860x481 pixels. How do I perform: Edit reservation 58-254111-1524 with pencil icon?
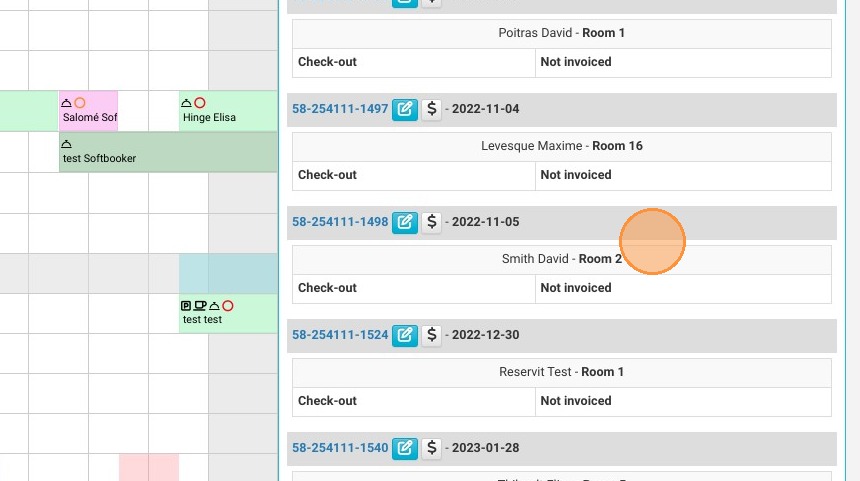coord(405,335)
